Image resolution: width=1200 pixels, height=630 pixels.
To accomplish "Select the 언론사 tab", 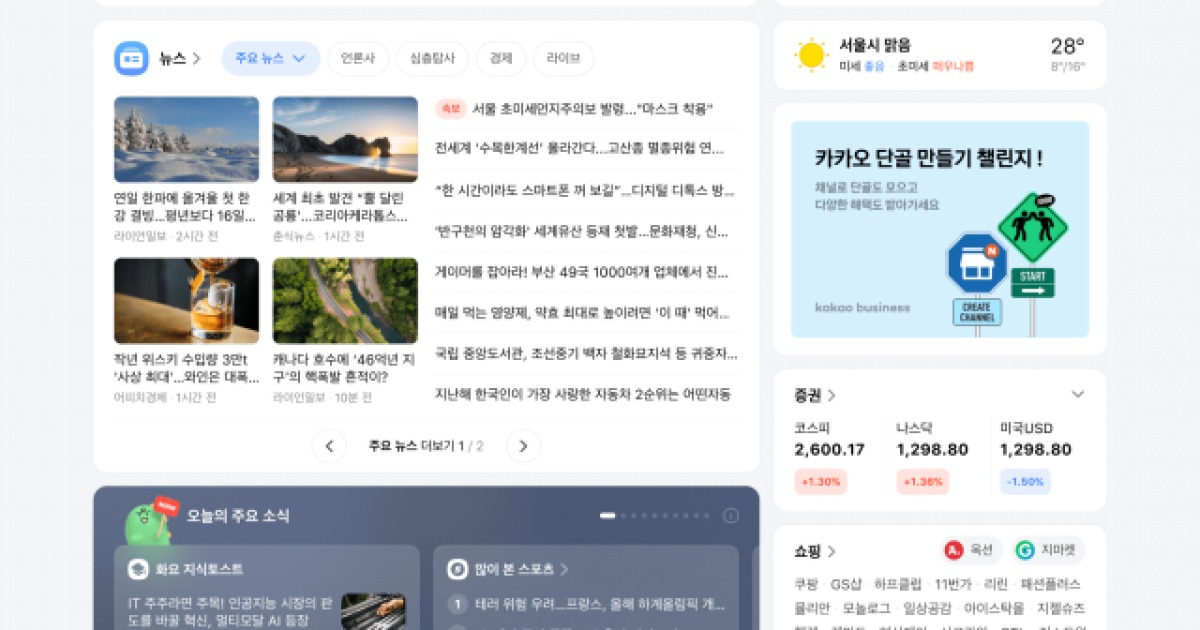I will 357,59.
